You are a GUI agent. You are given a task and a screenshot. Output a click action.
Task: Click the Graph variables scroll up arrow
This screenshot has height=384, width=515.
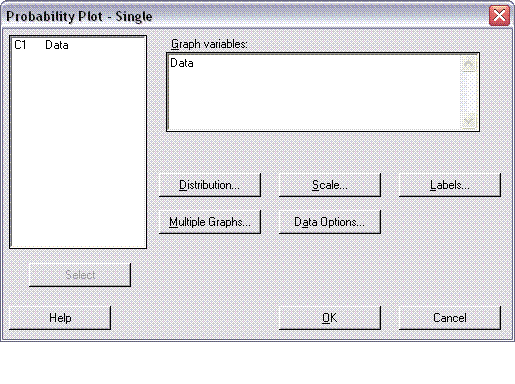click(x=468, y=64)
